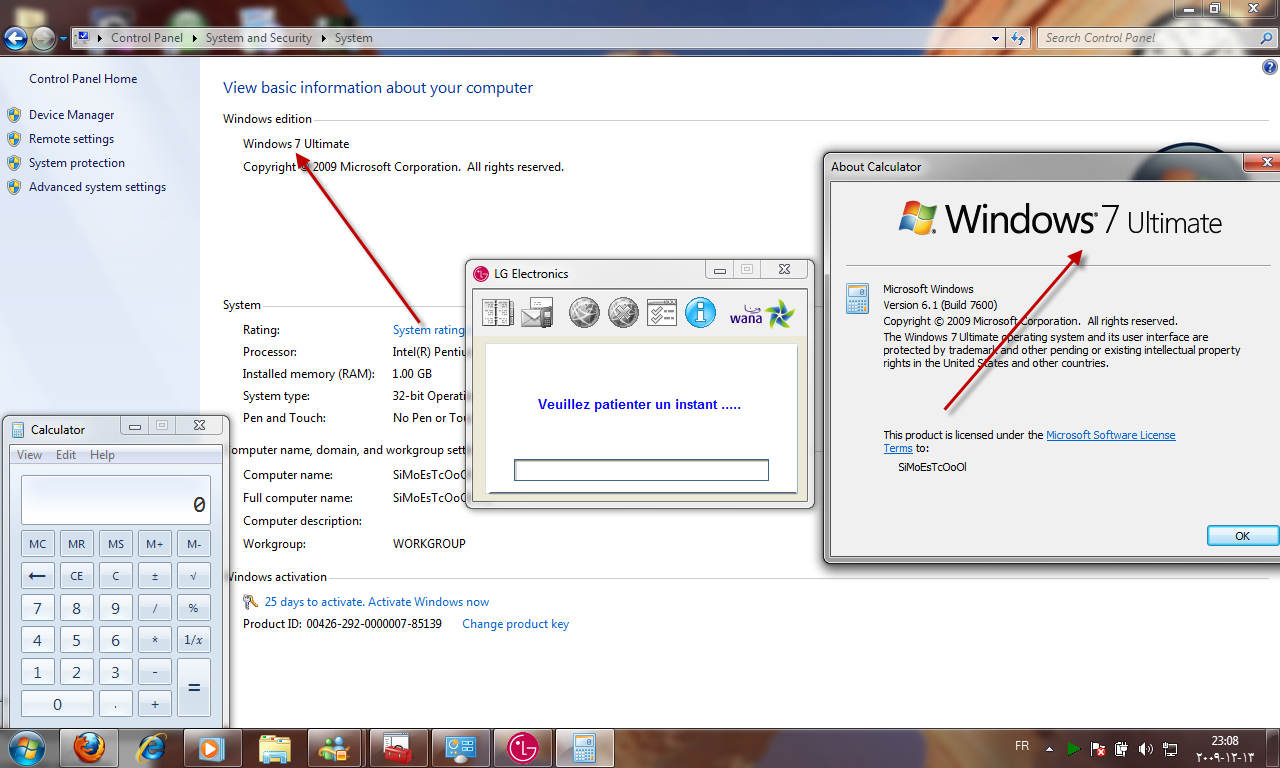Open the Calculator View menu
This screenshot has width=1280, height=768.
(x=30, y=455)
